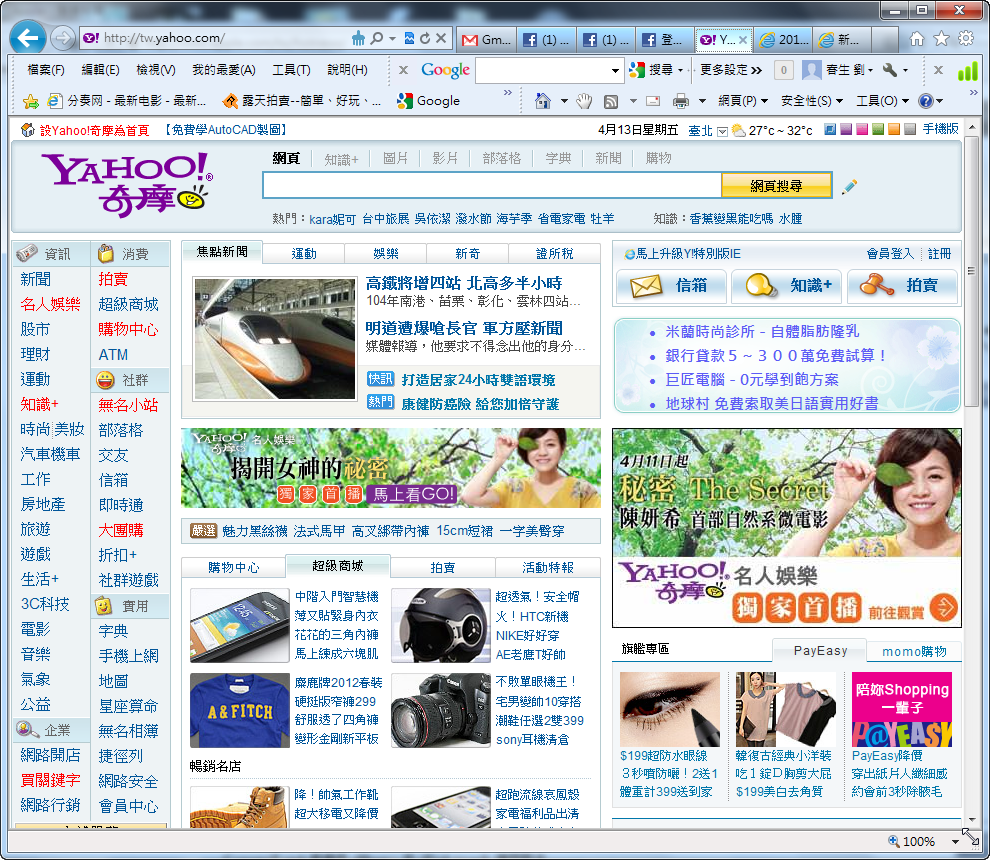
Task: Click the browser Forward arrow
Action: click(63, 38)
